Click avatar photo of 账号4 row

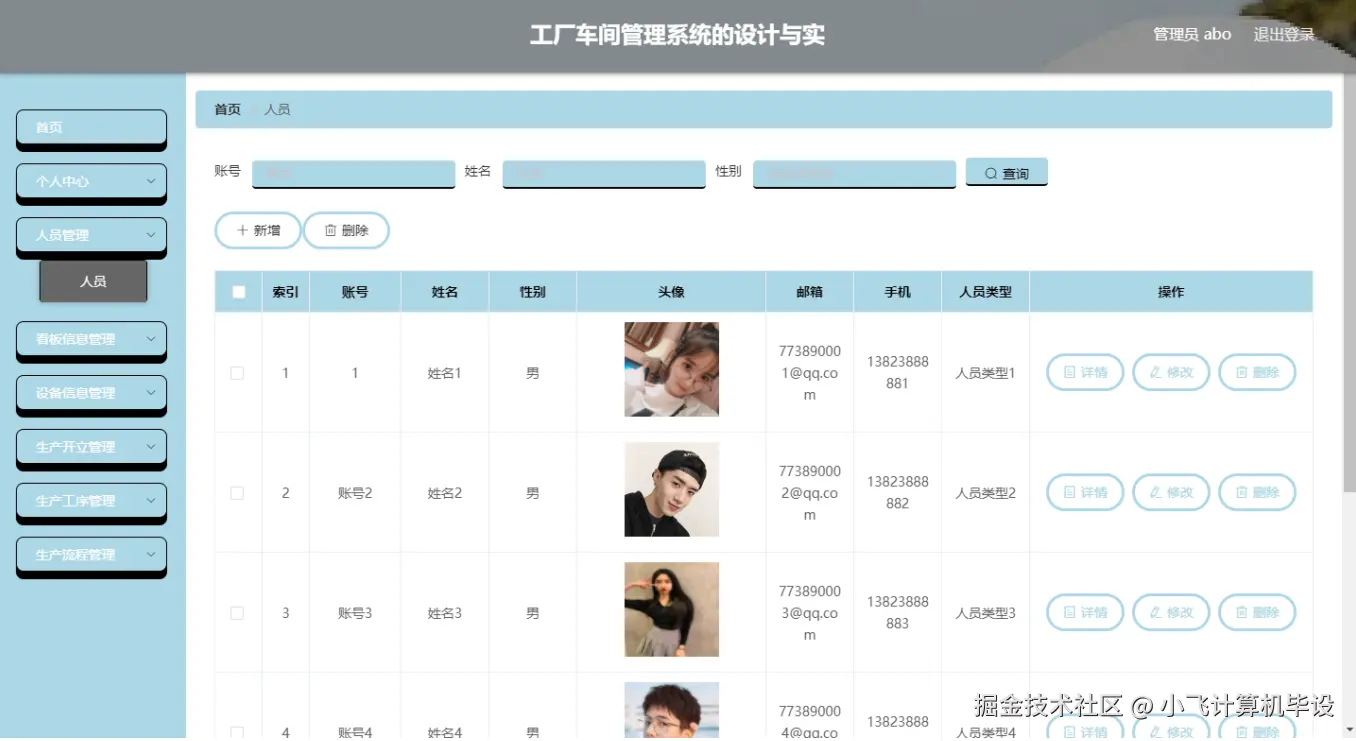pyautogui.click(x=672, y=711)
